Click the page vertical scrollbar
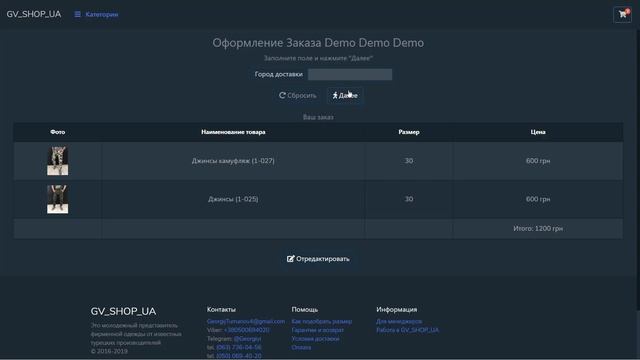Viewport: 640px width, 360px height. [x=638, y=171]
